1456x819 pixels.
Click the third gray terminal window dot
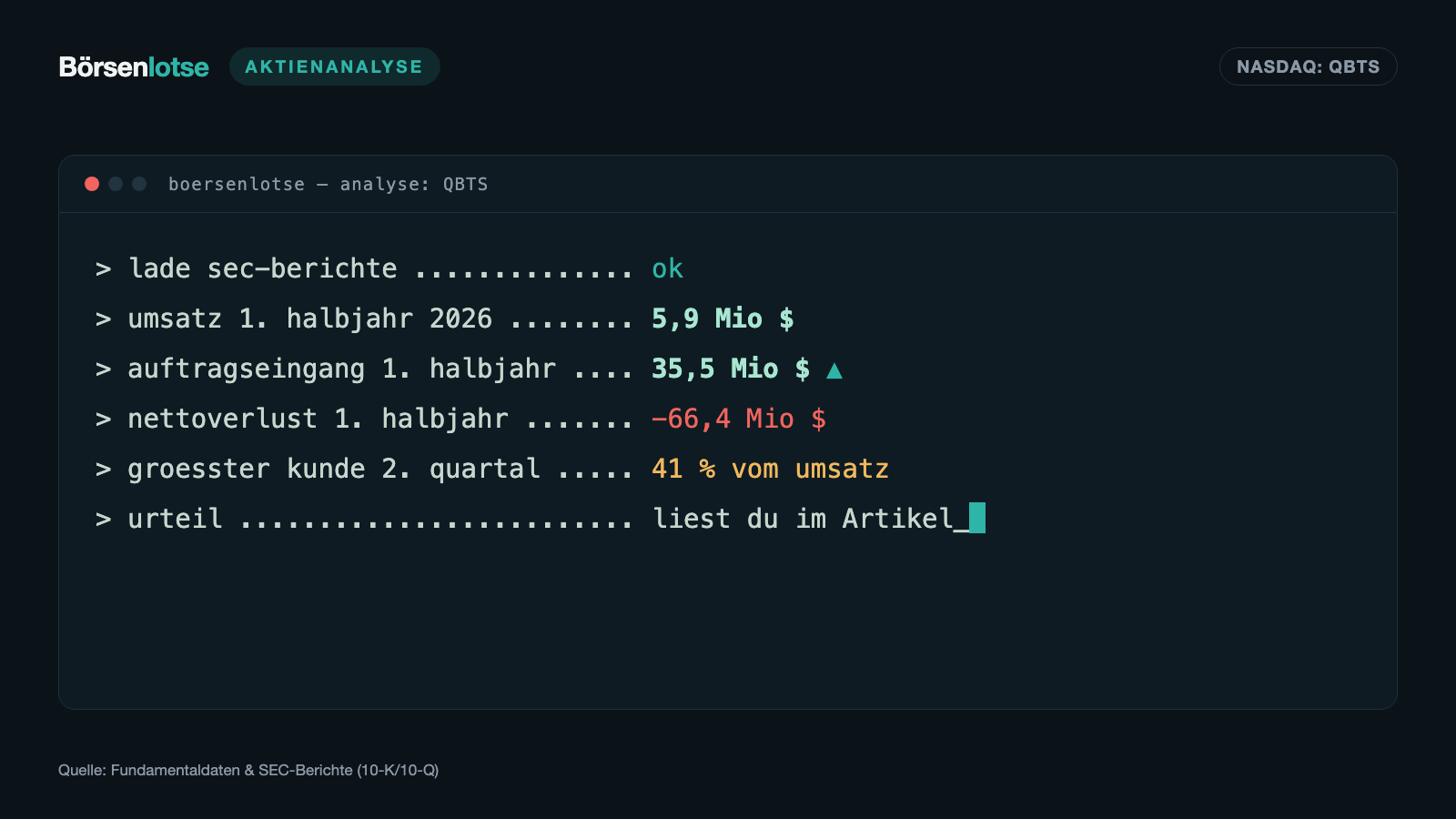coord(139,184)
